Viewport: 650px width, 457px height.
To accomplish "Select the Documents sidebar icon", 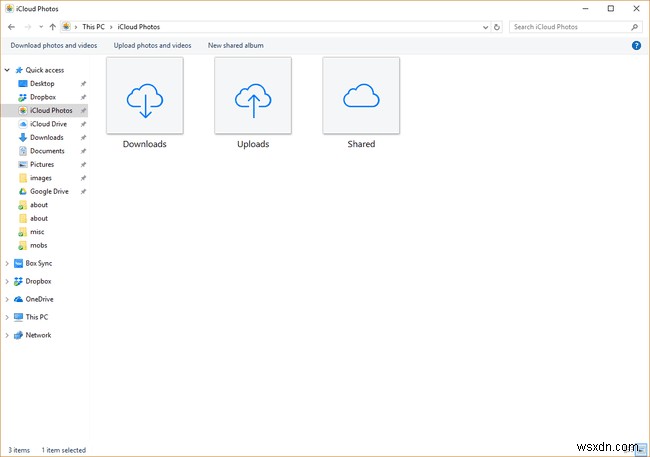I will (x=23, y=151).
